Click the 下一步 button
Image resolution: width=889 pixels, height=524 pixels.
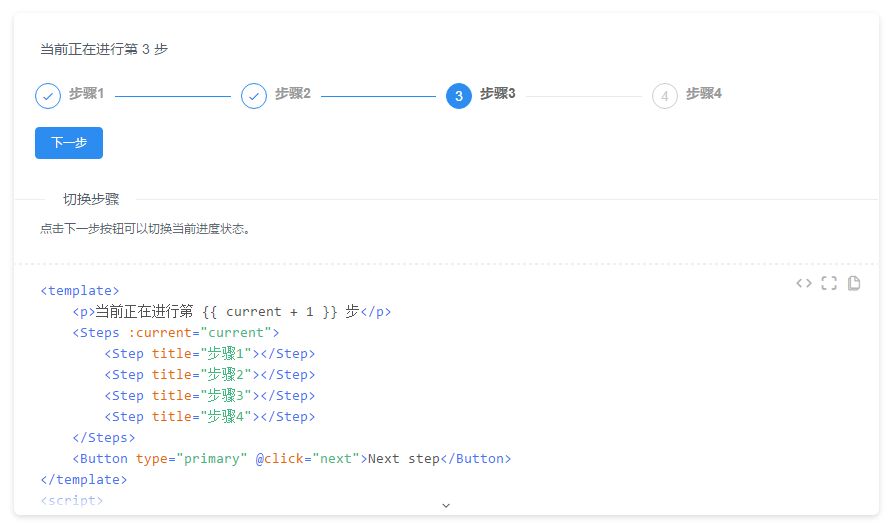pos(69,143)
